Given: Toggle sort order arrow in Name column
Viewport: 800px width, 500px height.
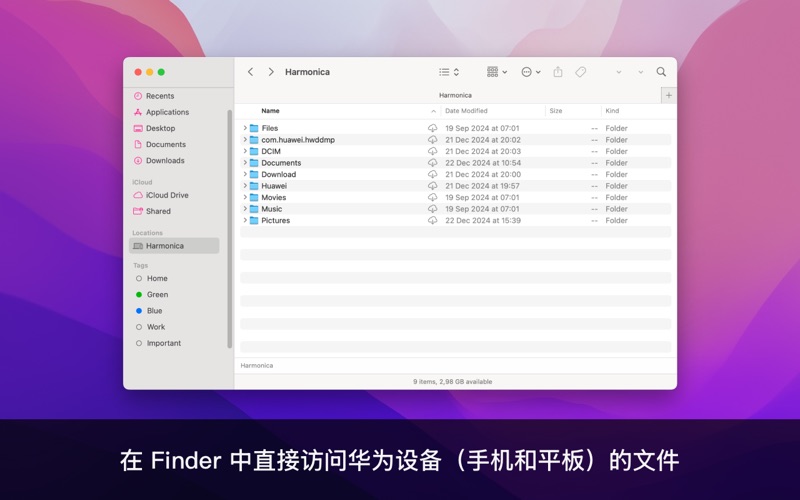Looking at the screenshot, I should [x=433, y=111].
